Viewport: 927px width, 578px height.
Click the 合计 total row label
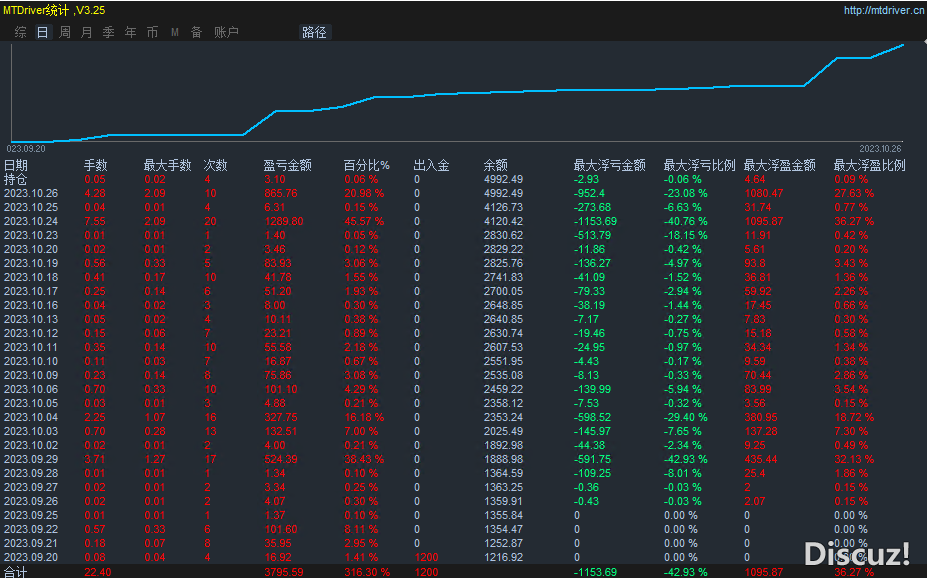pos(16,572)
